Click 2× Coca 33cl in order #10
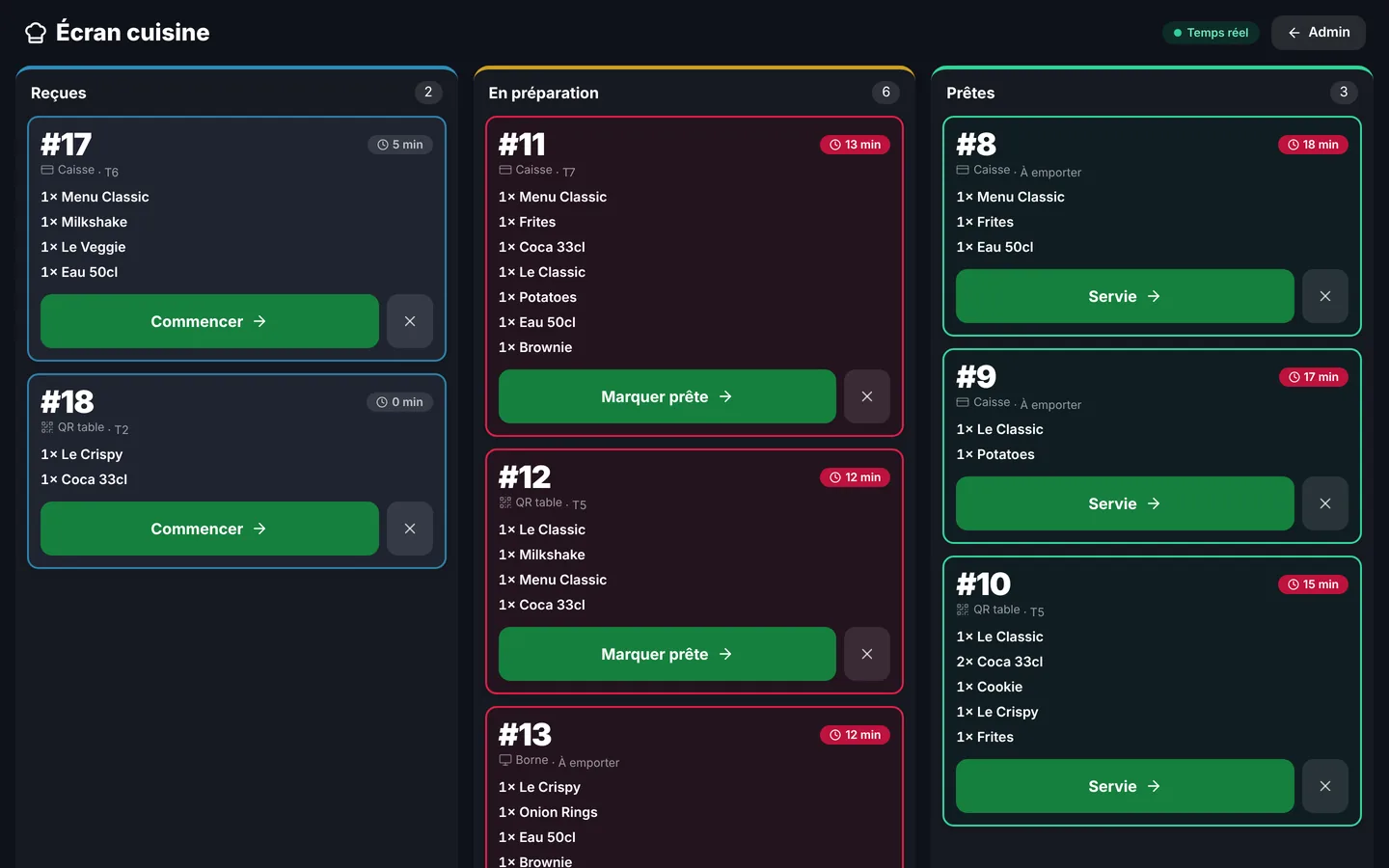Image resolution: width=1389 pixels, height=868 pixels. 999,662
